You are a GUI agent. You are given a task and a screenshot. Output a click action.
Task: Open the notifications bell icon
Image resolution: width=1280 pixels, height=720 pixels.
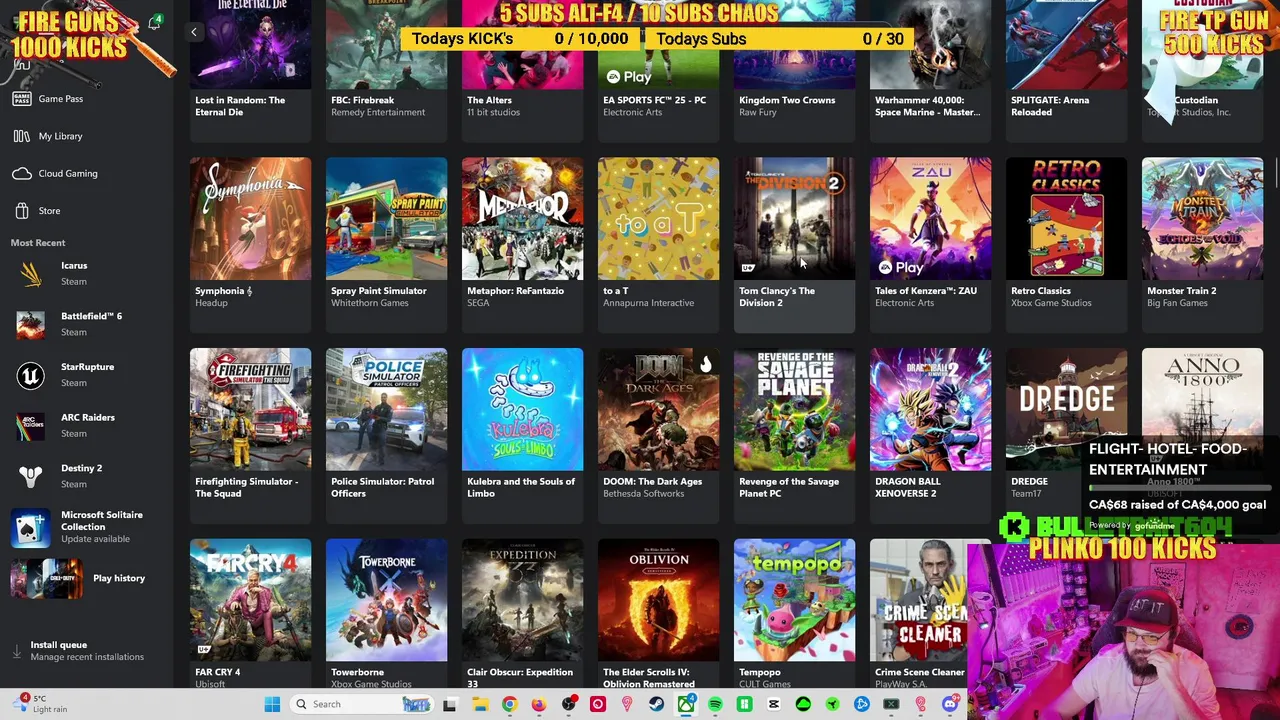[155, 22]
